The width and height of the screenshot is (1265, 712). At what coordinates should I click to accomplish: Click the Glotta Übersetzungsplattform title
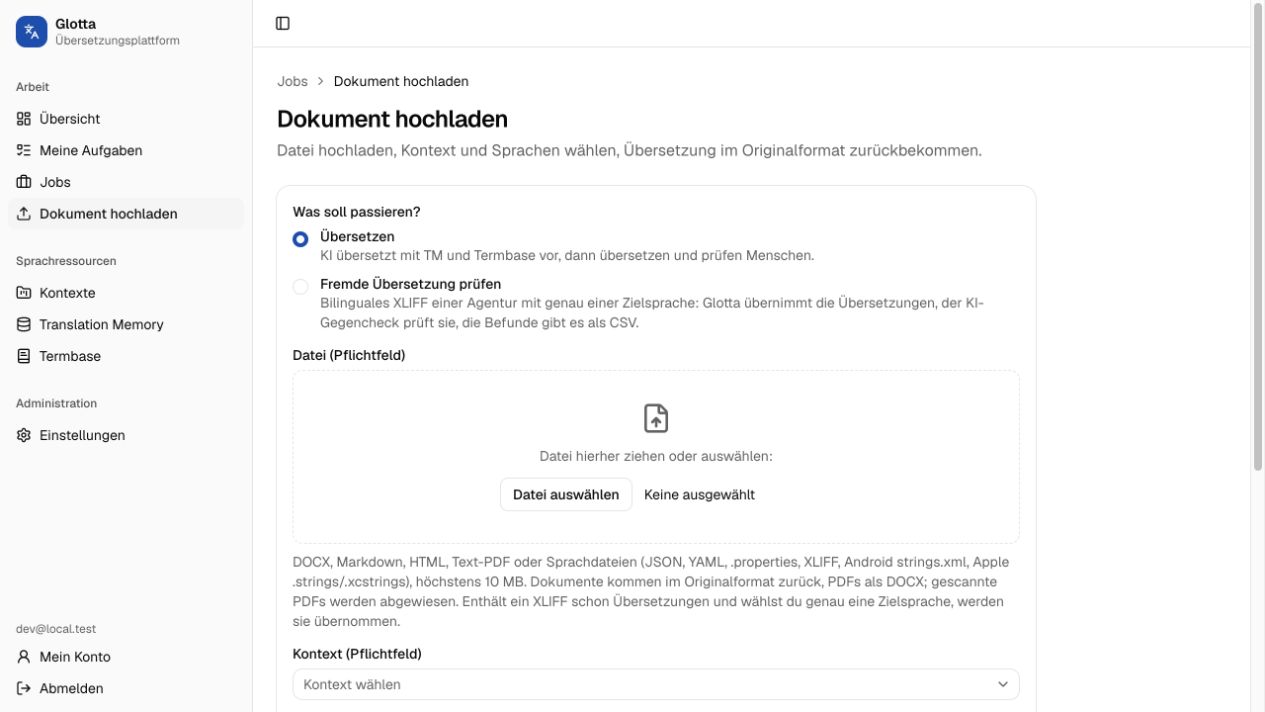117,32
